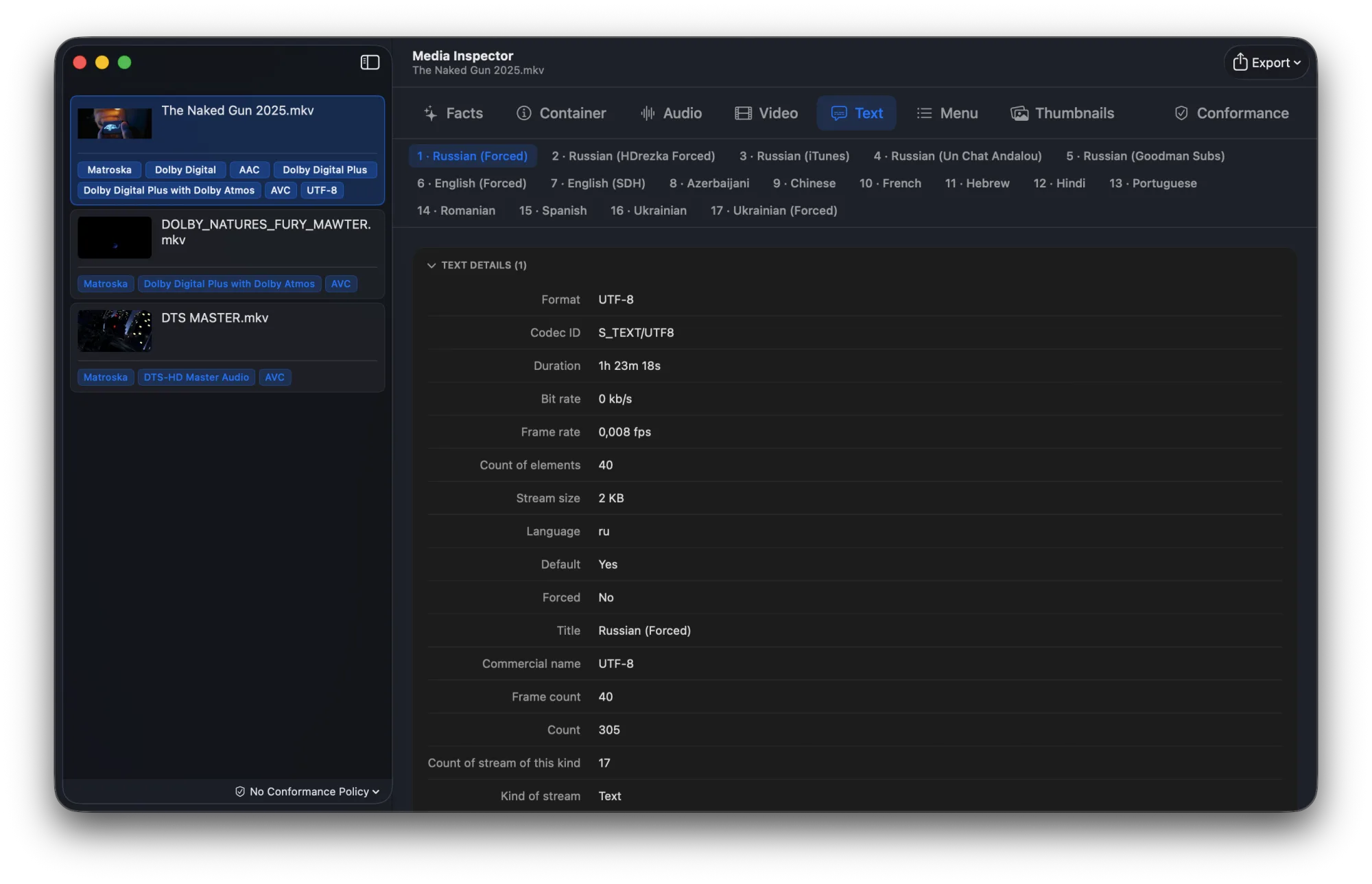Open the Export dropdown menu
This screenshot has height=884, width=1372.
[x=1266, y=62]
